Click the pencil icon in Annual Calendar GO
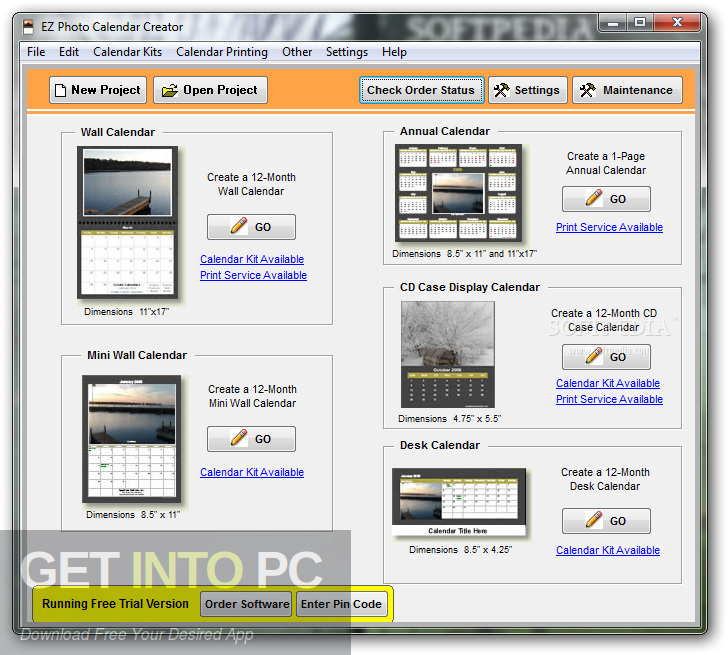Image resolution: width=728 pixels, height=655 pixels. pyautogui.click(x=594, y=198)
